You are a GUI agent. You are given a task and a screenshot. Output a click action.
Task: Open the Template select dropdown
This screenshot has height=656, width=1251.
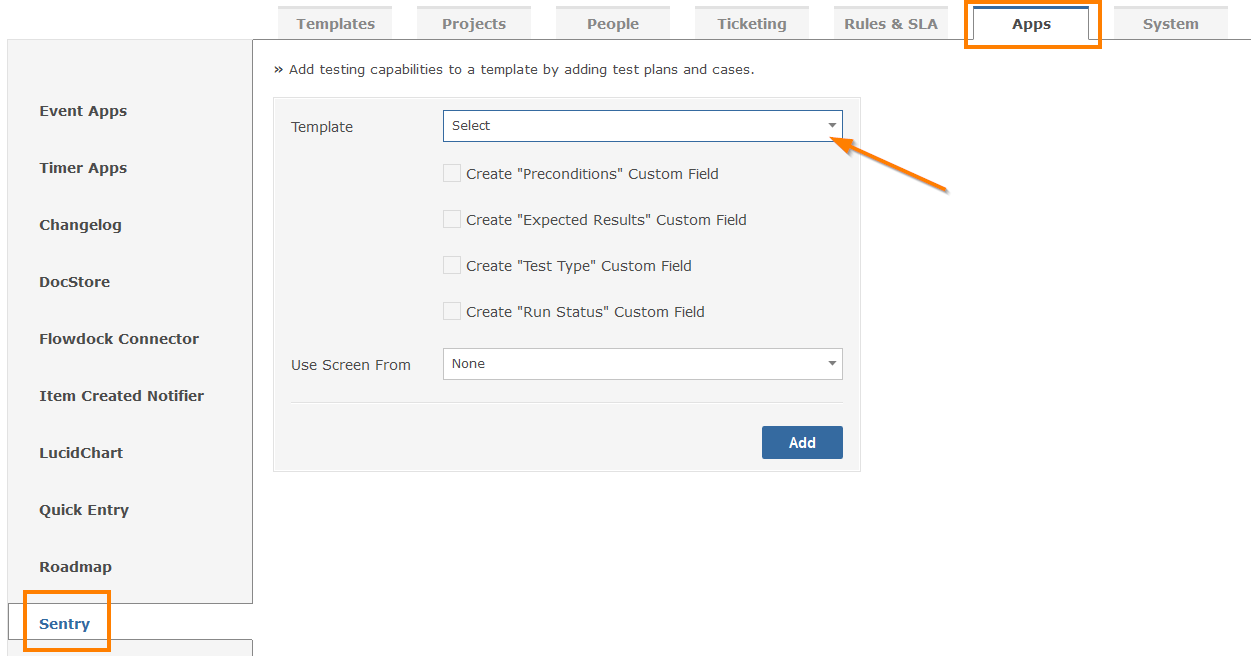[642, 126]
